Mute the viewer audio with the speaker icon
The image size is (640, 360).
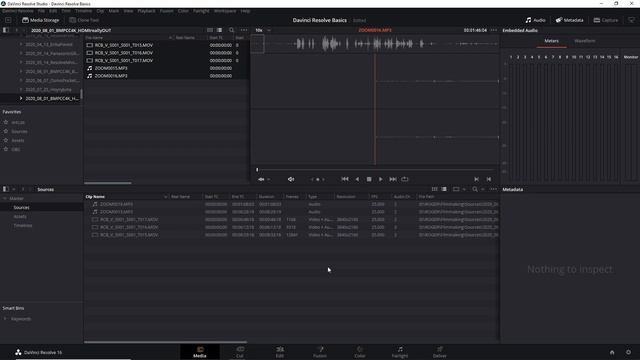coord(291,179)
